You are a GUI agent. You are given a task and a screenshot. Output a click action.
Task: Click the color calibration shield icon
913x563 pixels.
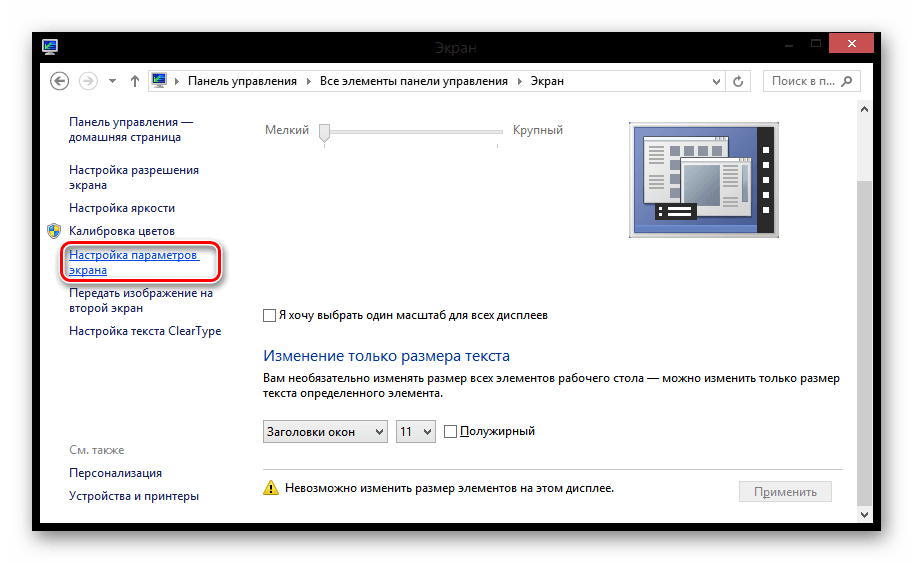[x=54, y=231]
